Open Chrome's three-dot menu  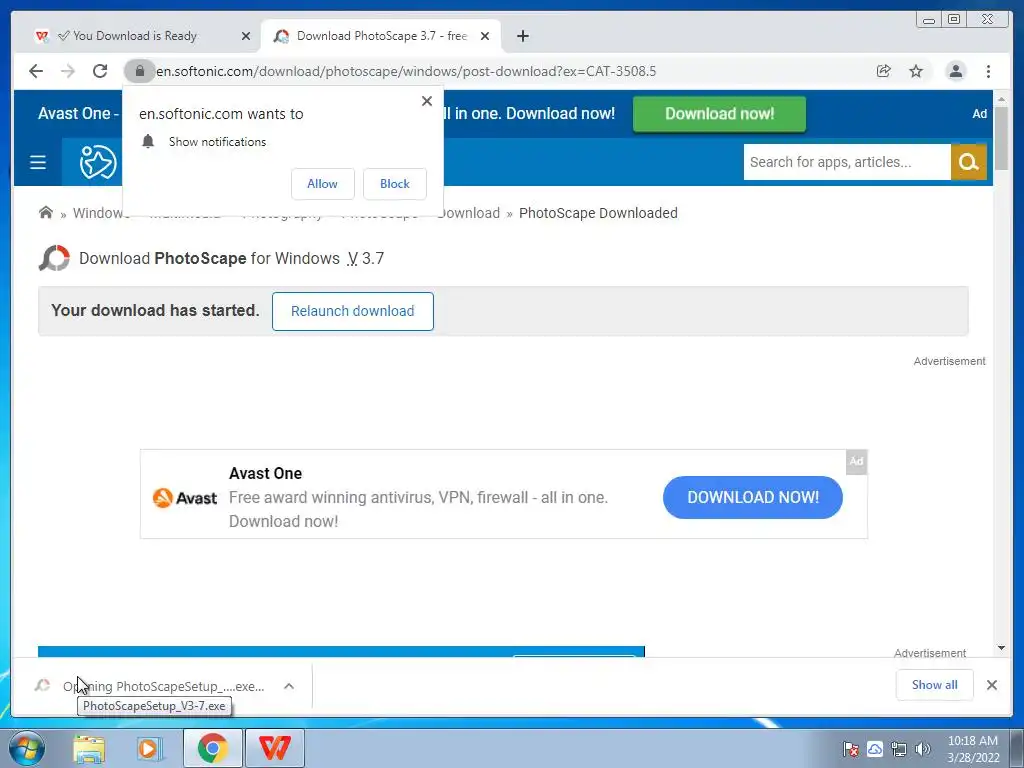point(988,71)
